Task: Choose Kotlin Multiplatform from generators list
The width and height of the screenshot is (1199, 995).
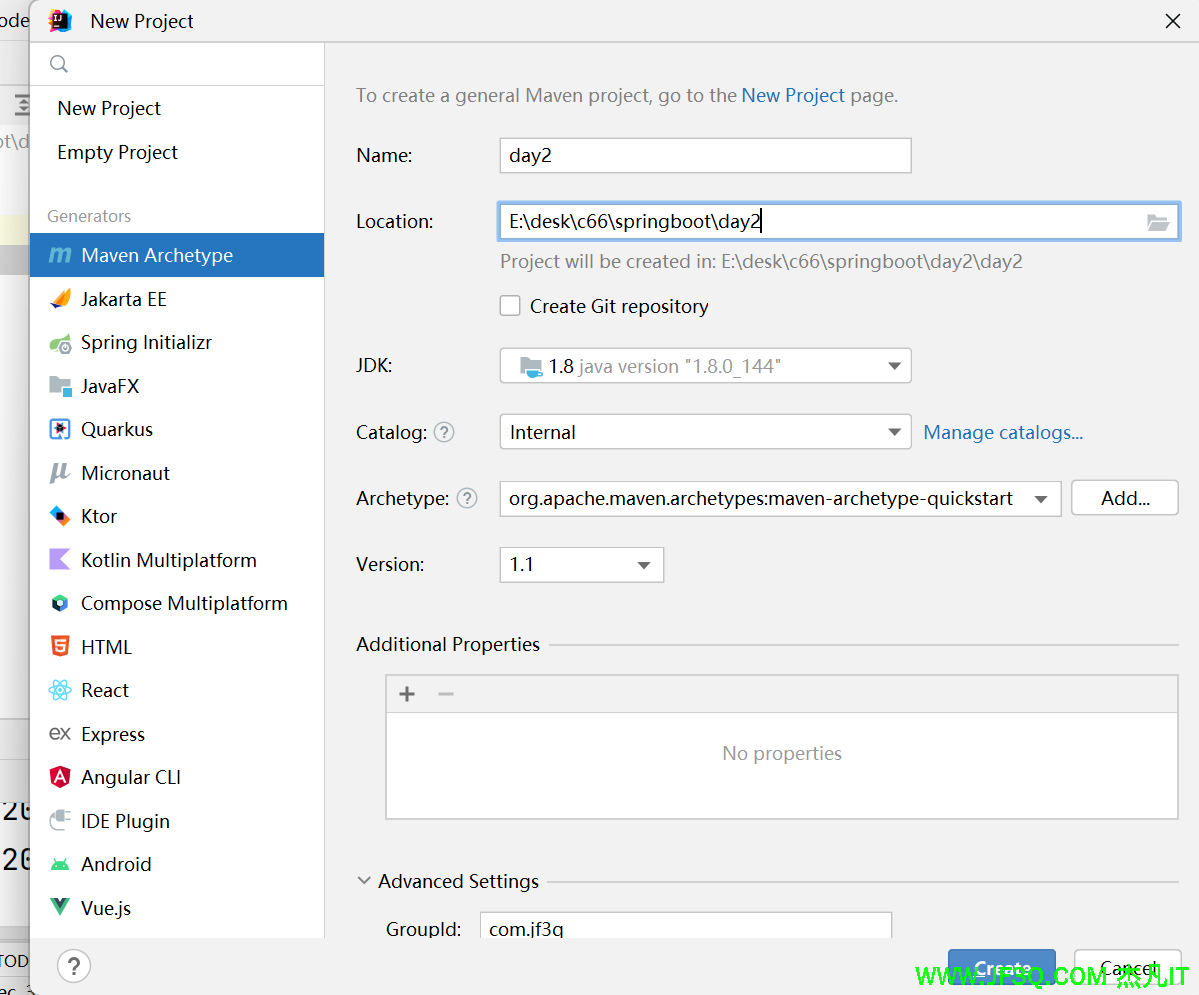Action: pos(168,561)
